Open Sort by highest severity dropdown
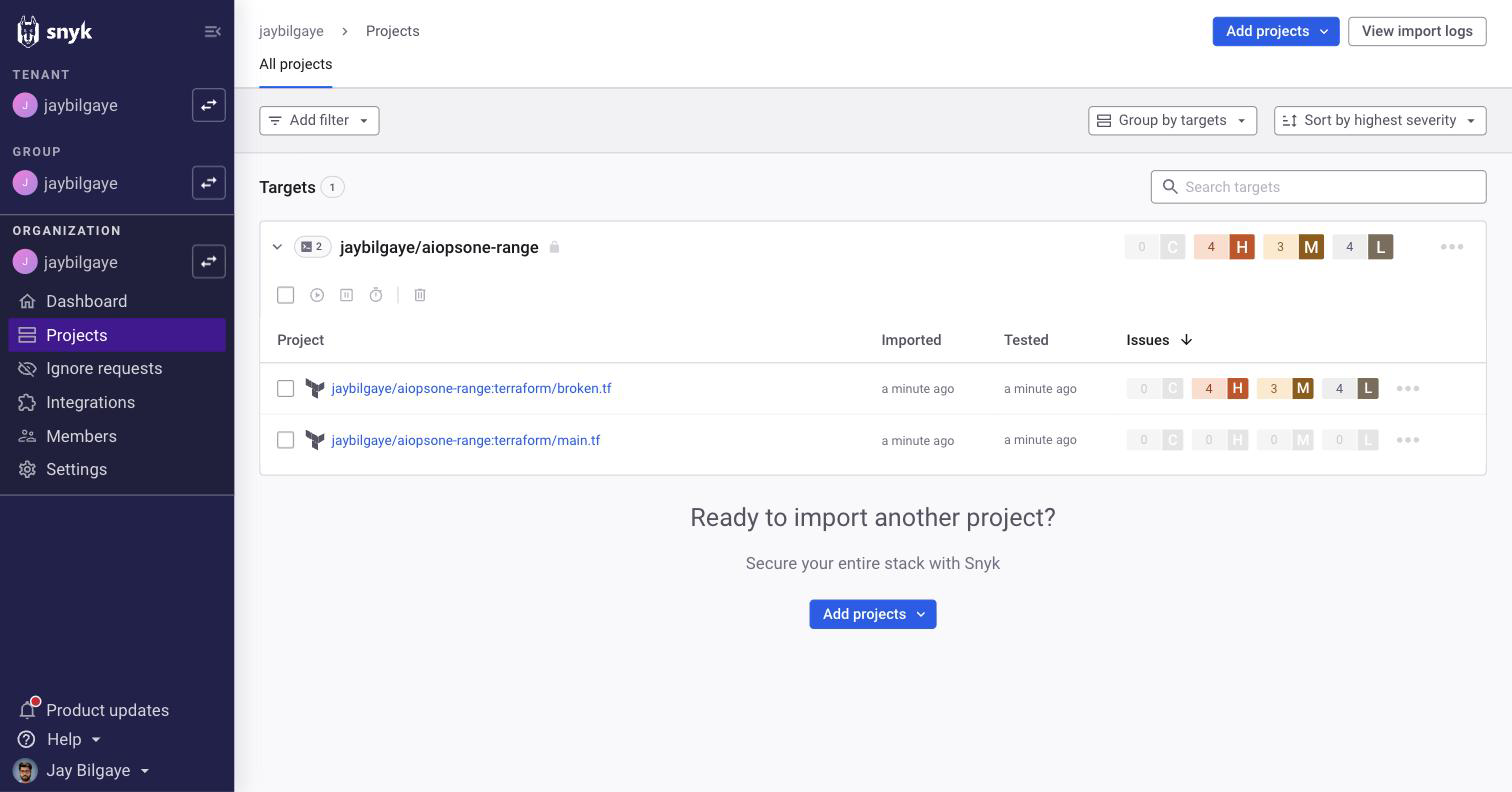 pyautogui.click(x=1380, y=120)
